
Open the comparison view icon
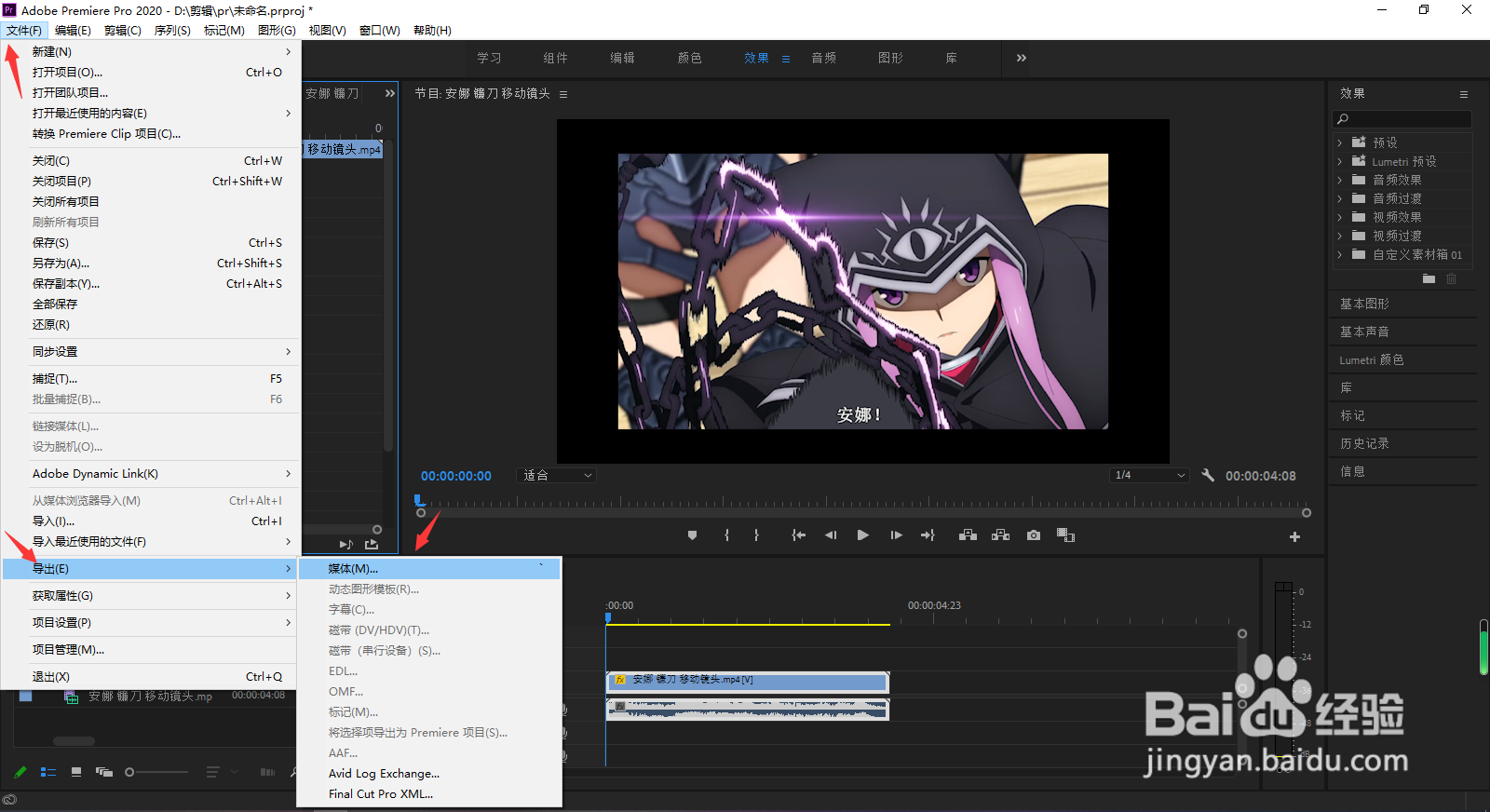coord(1065,535)
